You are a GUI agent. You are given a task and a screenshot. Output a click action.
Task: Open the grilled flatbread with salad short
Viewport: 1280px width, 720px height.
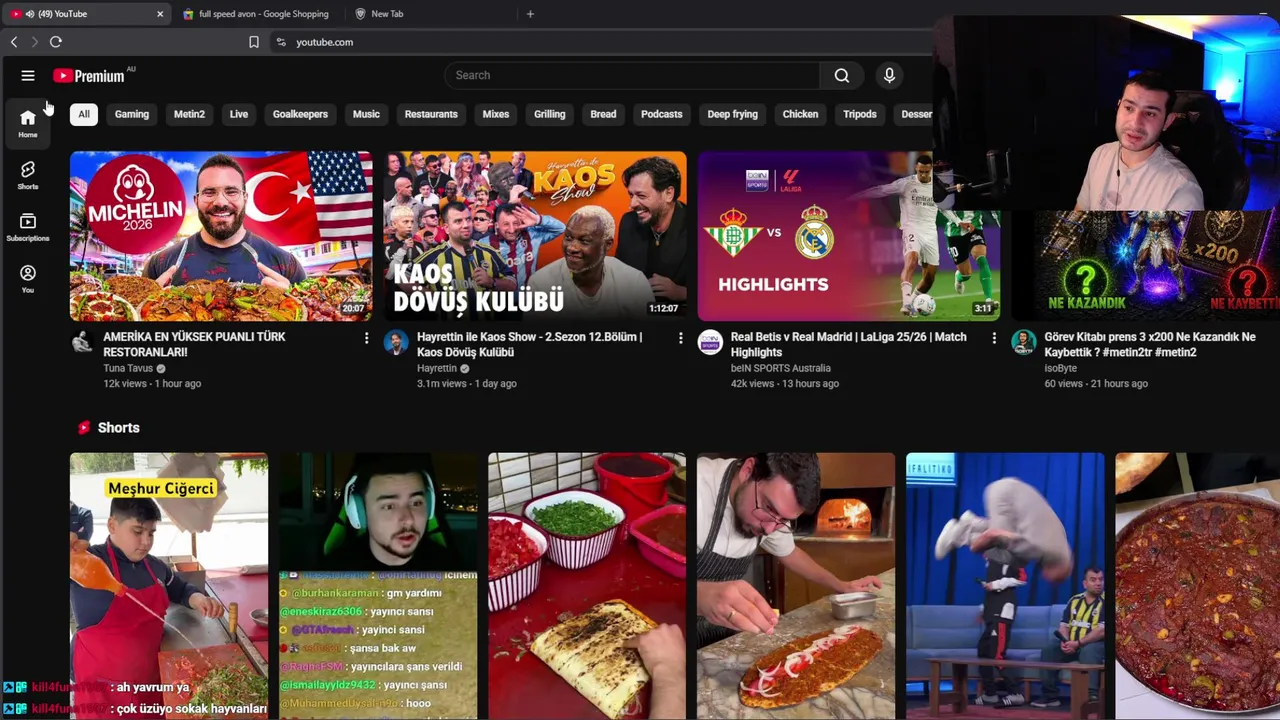click(x=587, y=586)
